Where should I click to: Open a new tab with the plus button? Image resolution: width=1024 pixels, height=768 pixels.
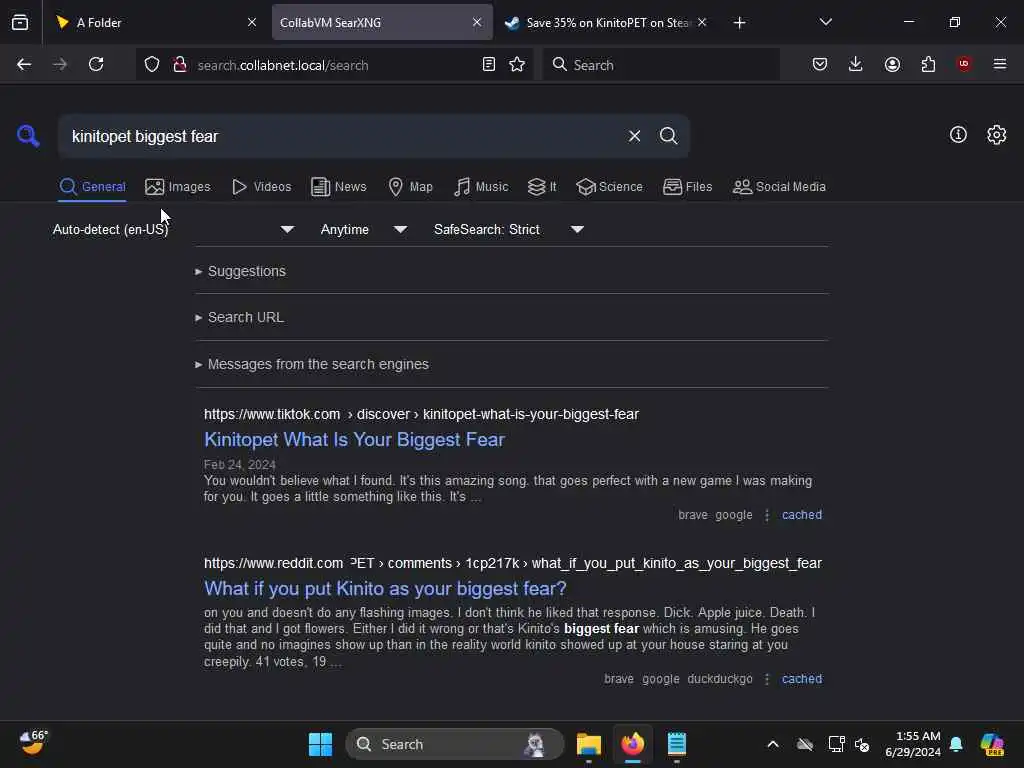point(739,23)
